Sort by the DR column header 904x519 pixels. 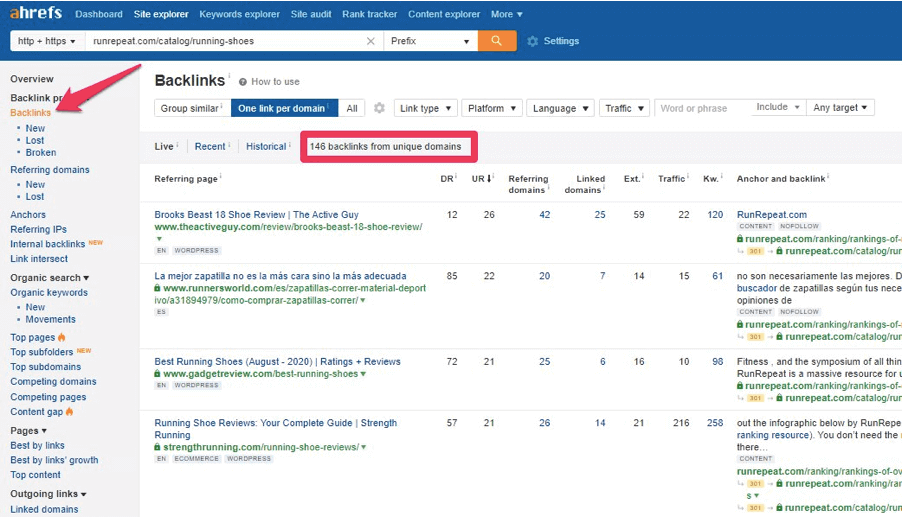(x=447, y=179)
